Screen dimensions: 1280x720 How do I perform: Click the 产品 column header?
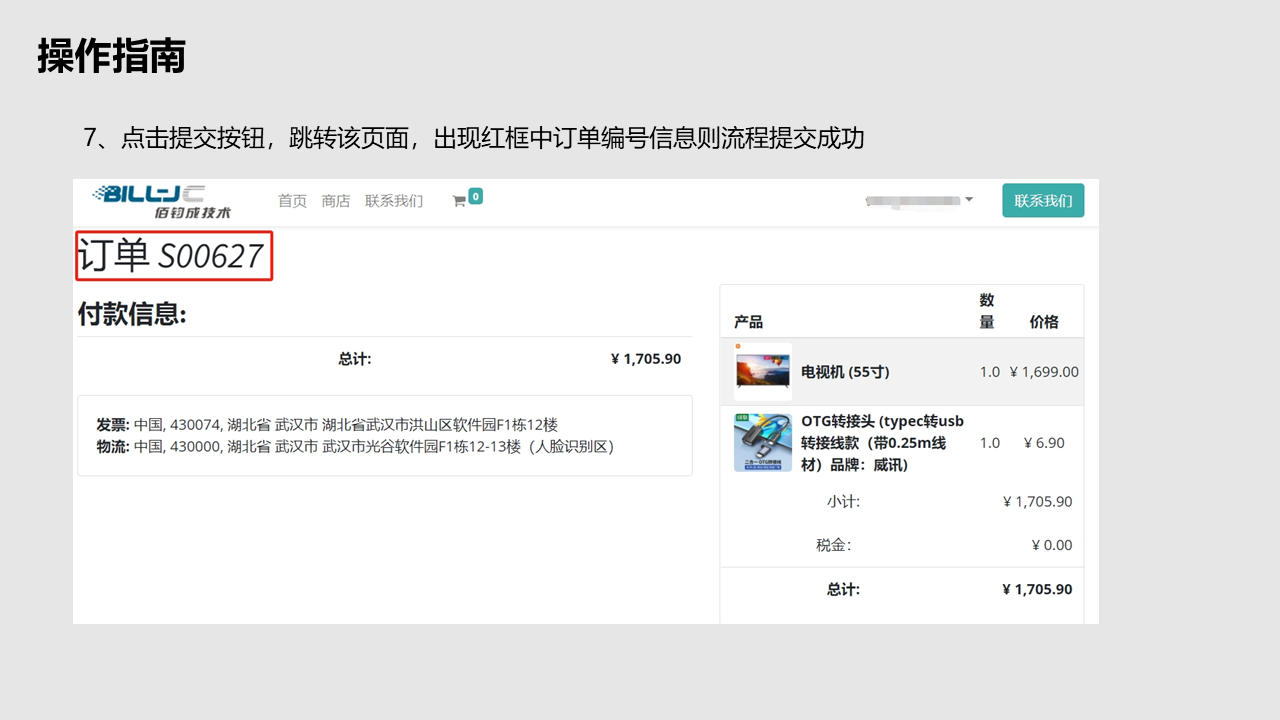coord(748,322)
